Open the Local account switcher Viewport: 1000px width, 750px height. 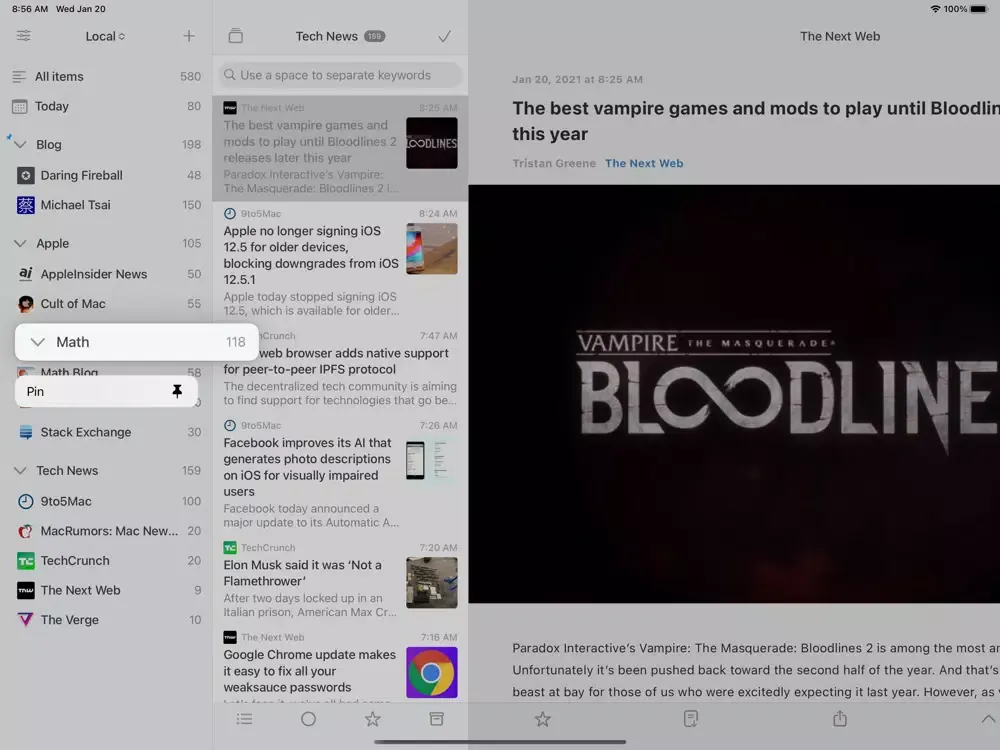pos(105,36)
